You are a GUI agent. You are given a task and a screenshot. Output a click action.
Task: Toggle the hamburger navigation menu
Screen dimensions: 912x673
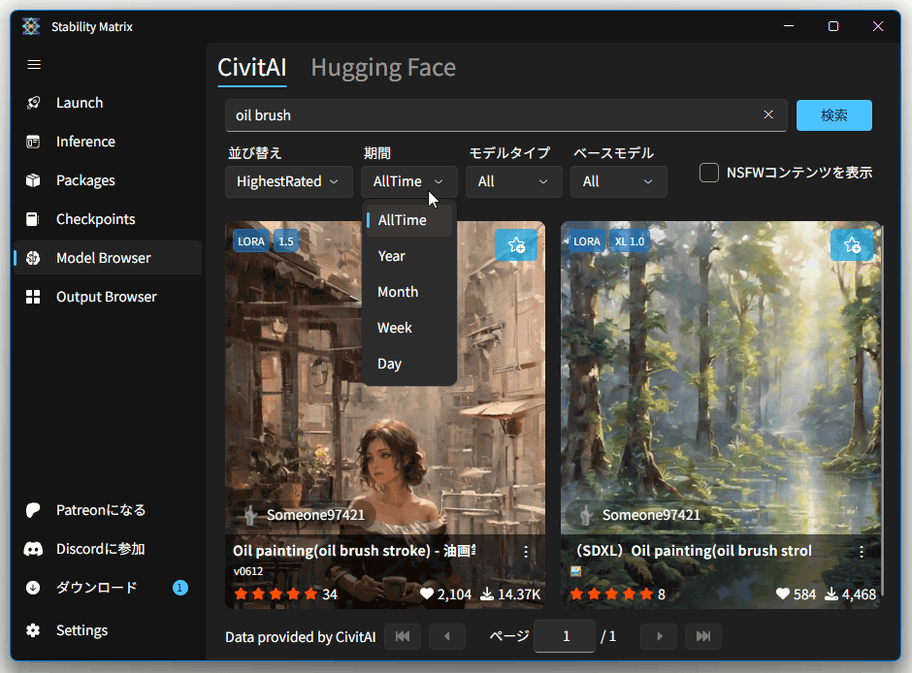click(x=34, y=65)
